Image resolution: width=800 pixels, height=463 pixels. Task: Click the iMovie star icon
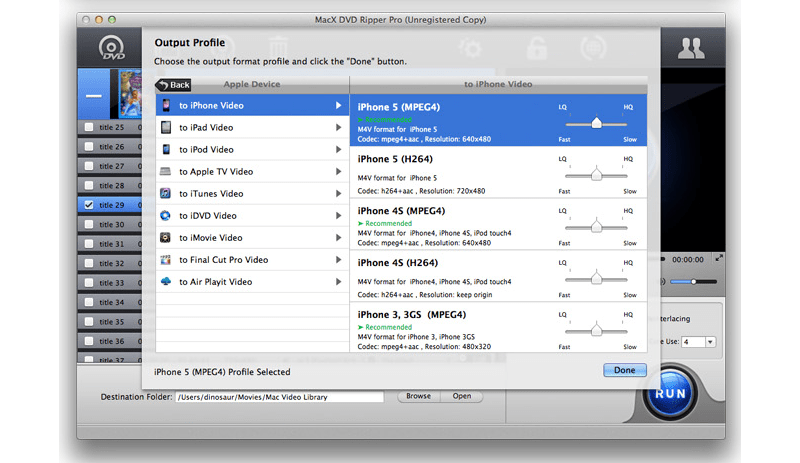point(165,237)
